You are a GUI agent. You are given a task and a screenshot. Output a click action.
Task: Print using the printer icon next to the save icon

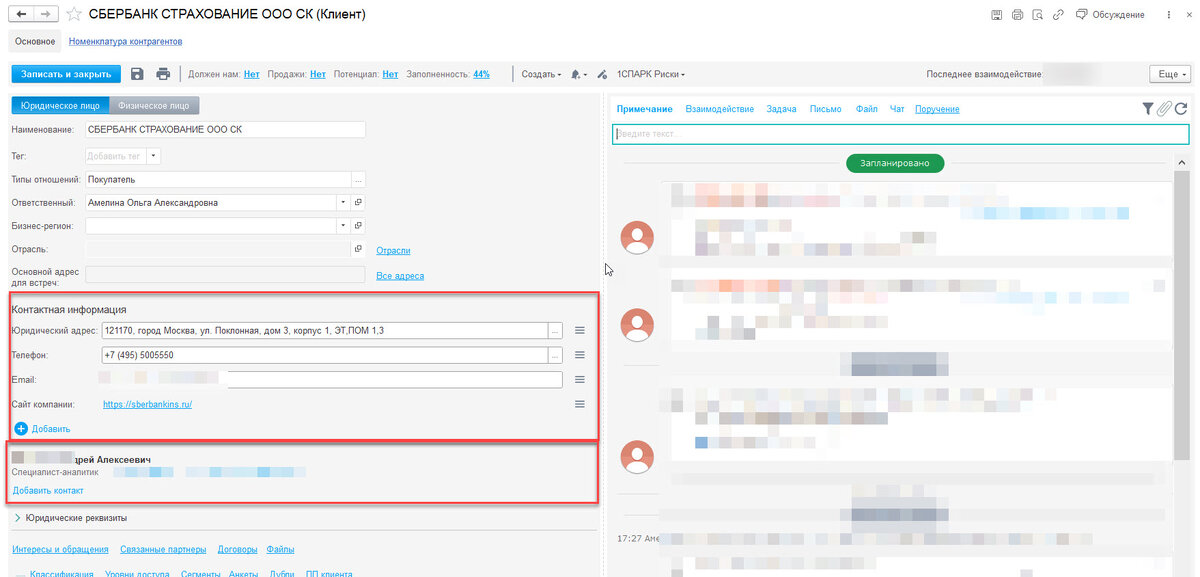162,74
